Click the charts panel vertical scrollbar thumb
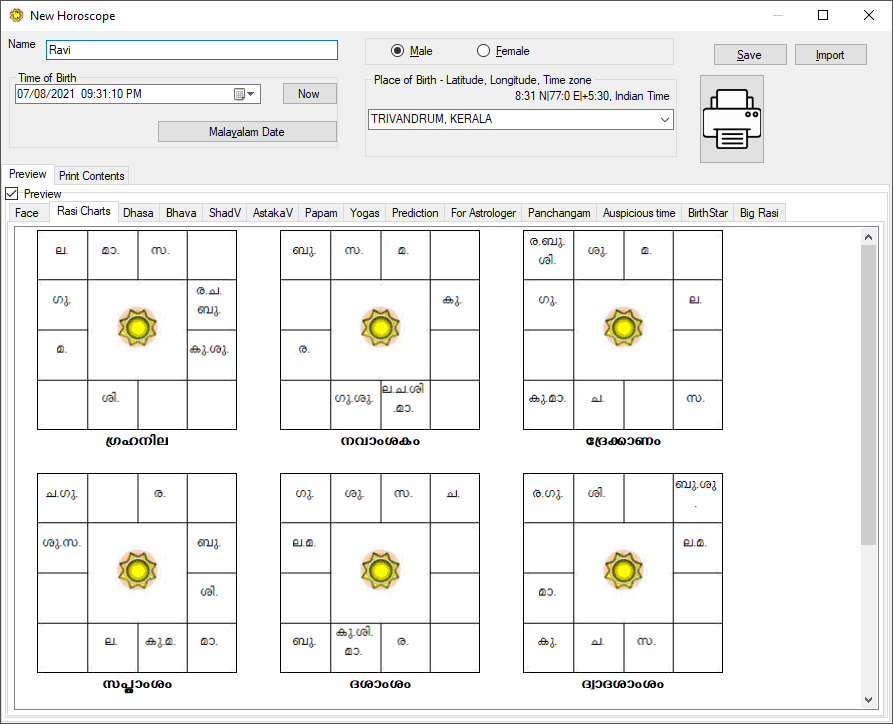893x724 pixels. (x=868, y=395)
